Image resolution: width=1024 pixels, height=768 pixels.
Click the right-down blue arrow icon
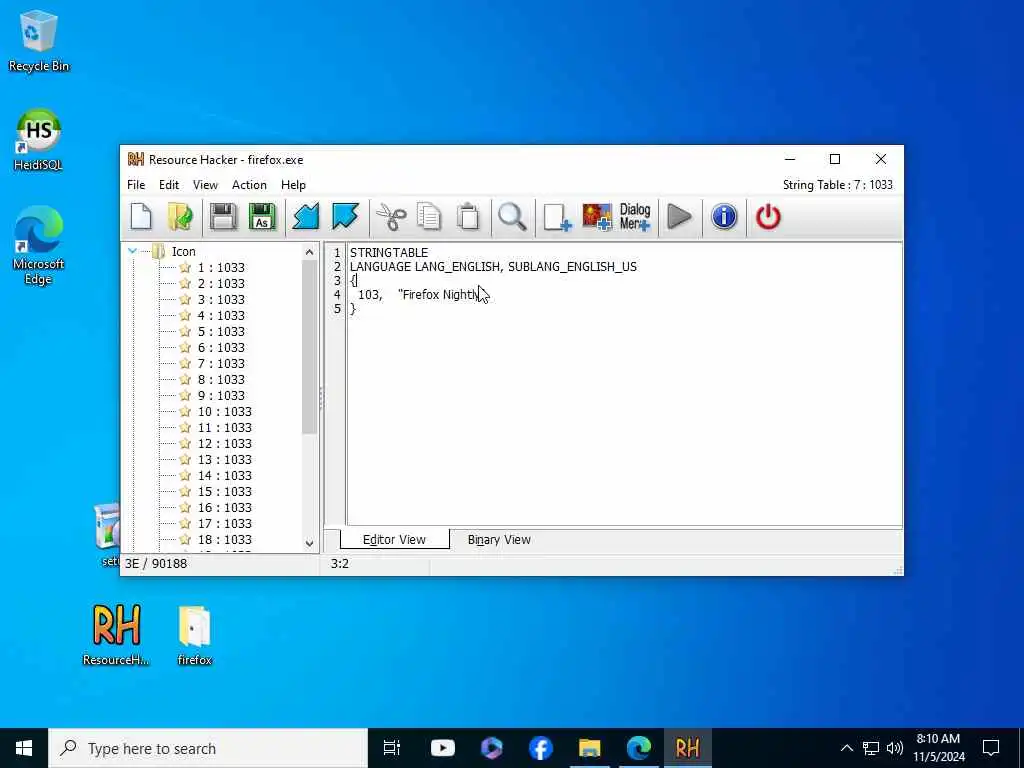(345, 217)
